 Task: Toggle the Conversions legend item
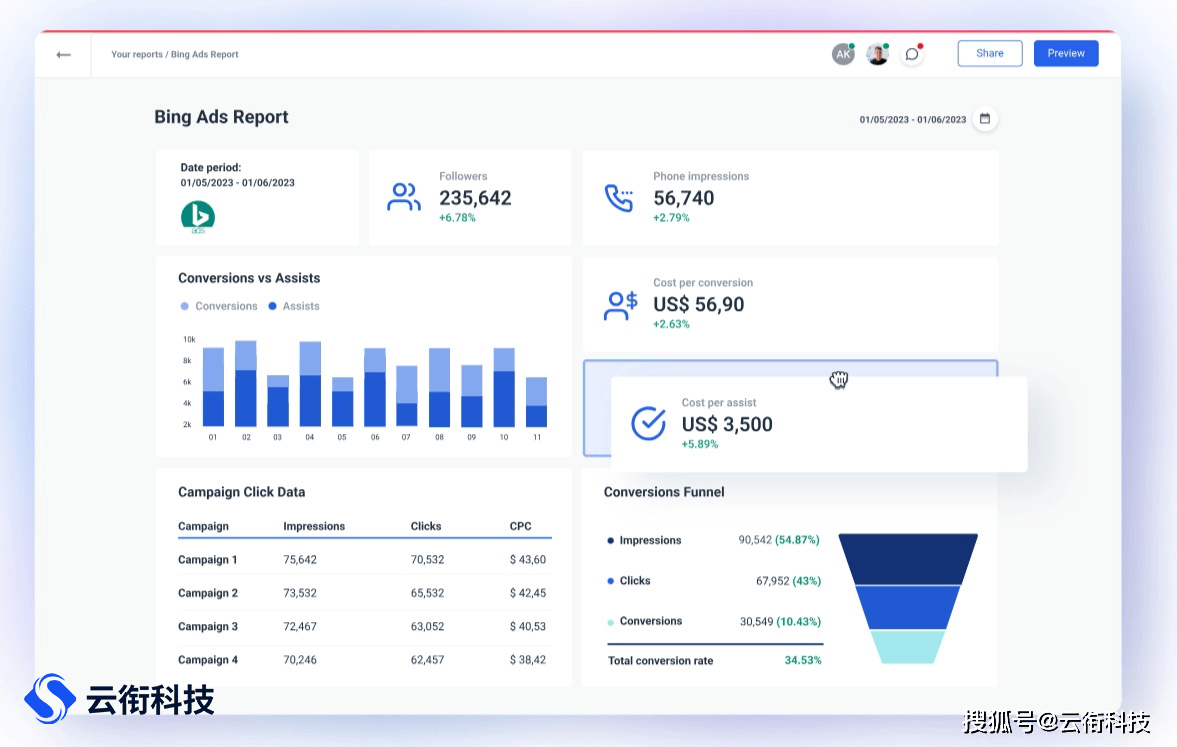[x=219, y=306]
